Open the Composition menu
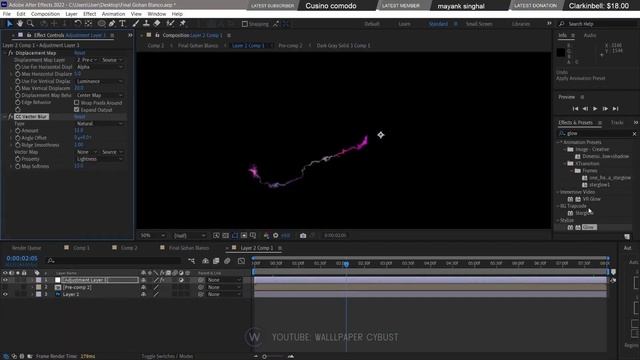Image resolution: width=640 pixels, height=360 pixels. click(x=45, y=14)
